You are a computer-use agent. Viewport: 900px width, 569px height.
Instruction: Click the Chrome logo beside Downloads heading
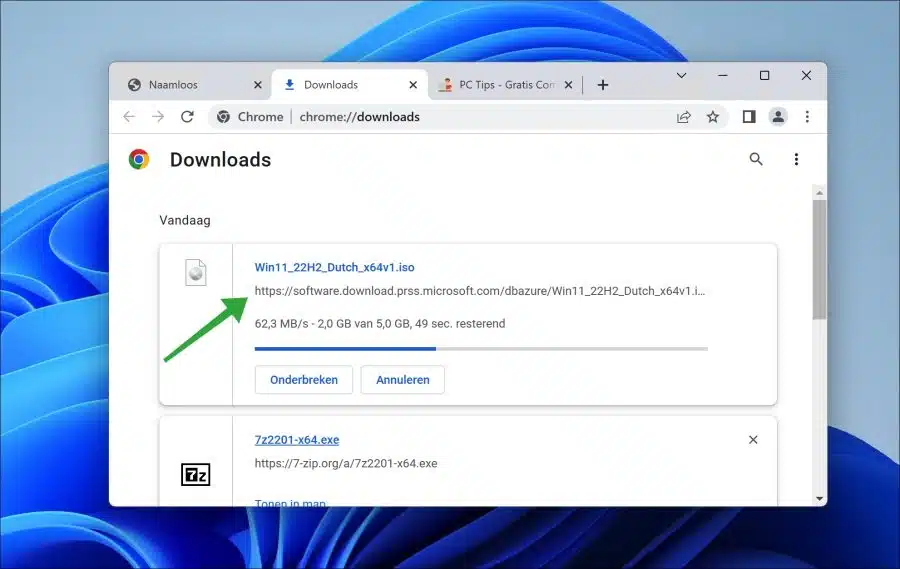tap(139, 159)
